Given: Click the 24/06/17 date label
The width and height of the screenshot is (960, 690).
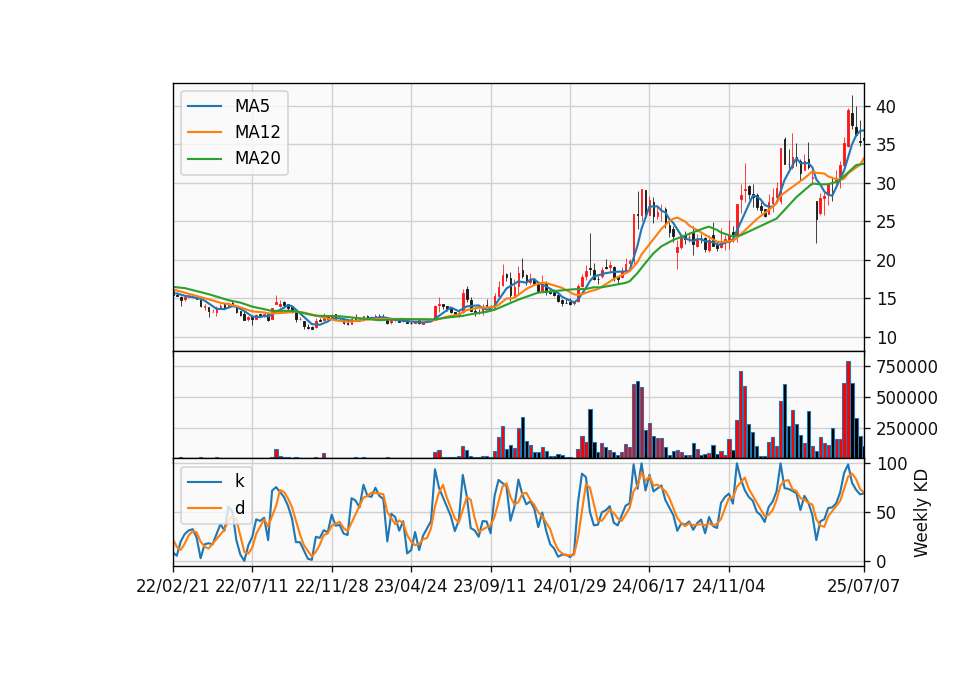Looking at the screenshot, I should 649,586.
